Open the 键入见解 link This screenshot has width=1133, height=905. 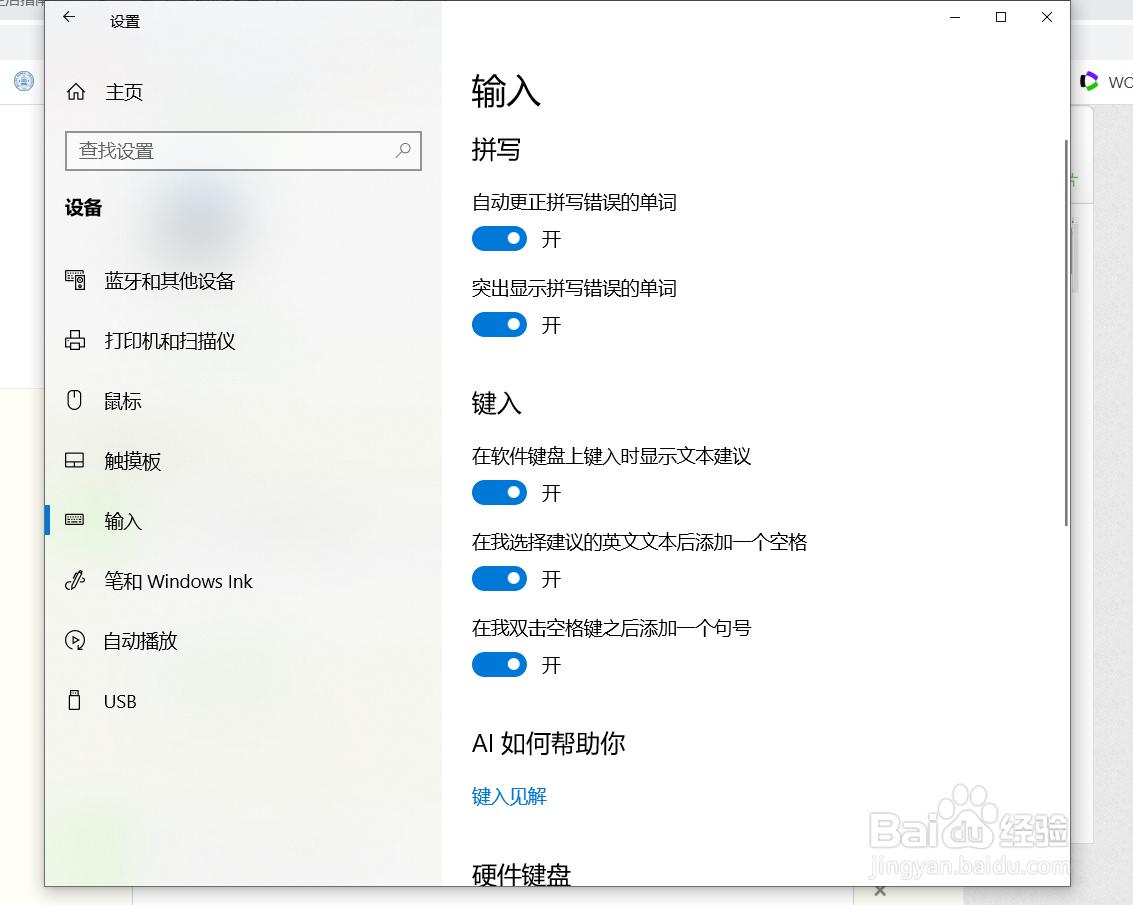[509, 795]
